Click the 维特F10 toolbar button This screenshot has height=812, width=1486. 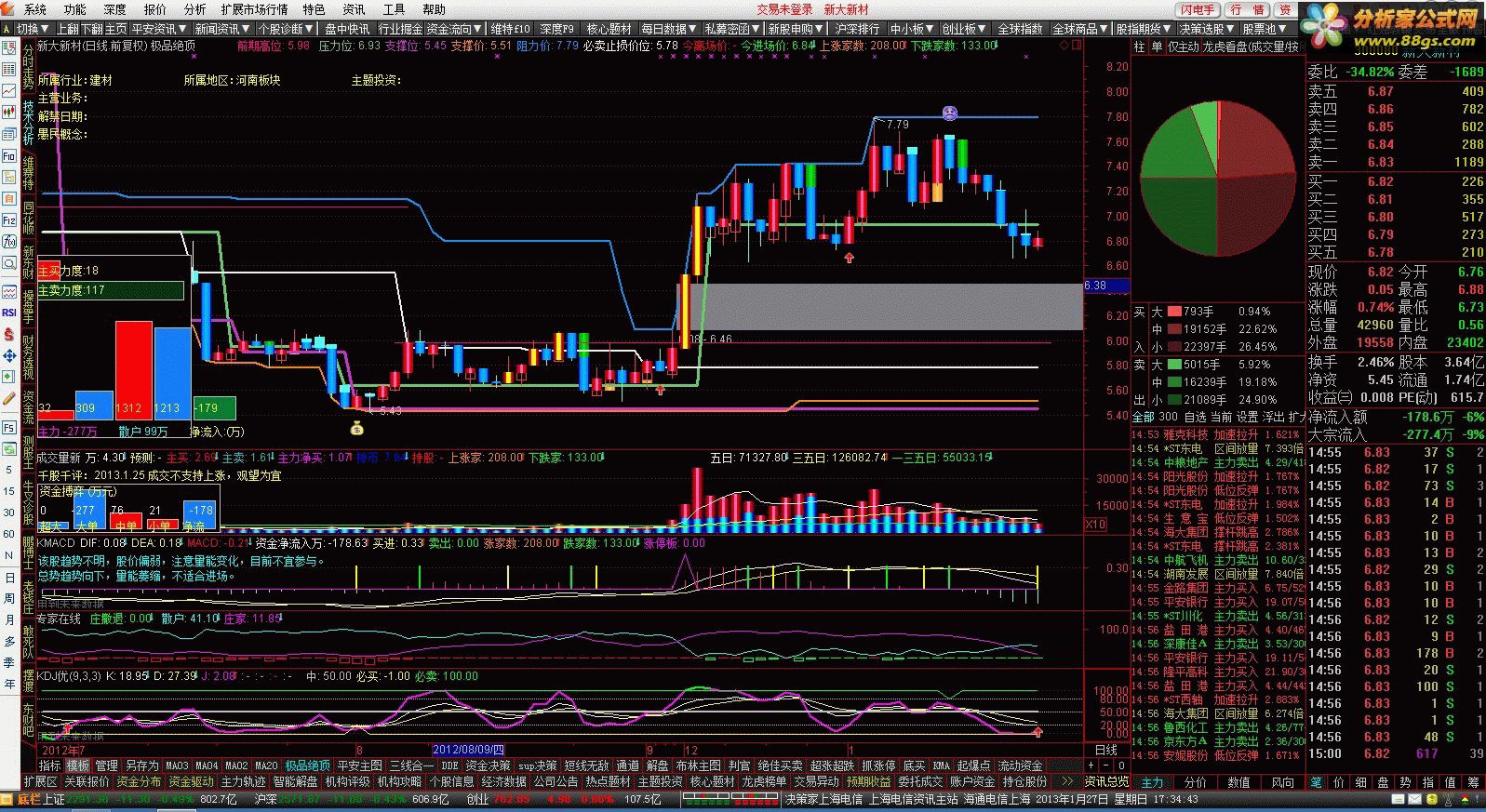(511, 29)
